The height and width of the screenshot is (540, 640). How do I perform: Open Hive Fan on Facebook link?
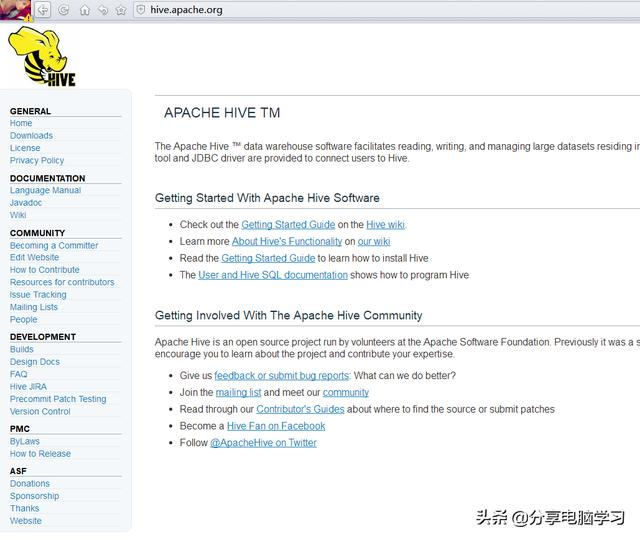point(276,426)
